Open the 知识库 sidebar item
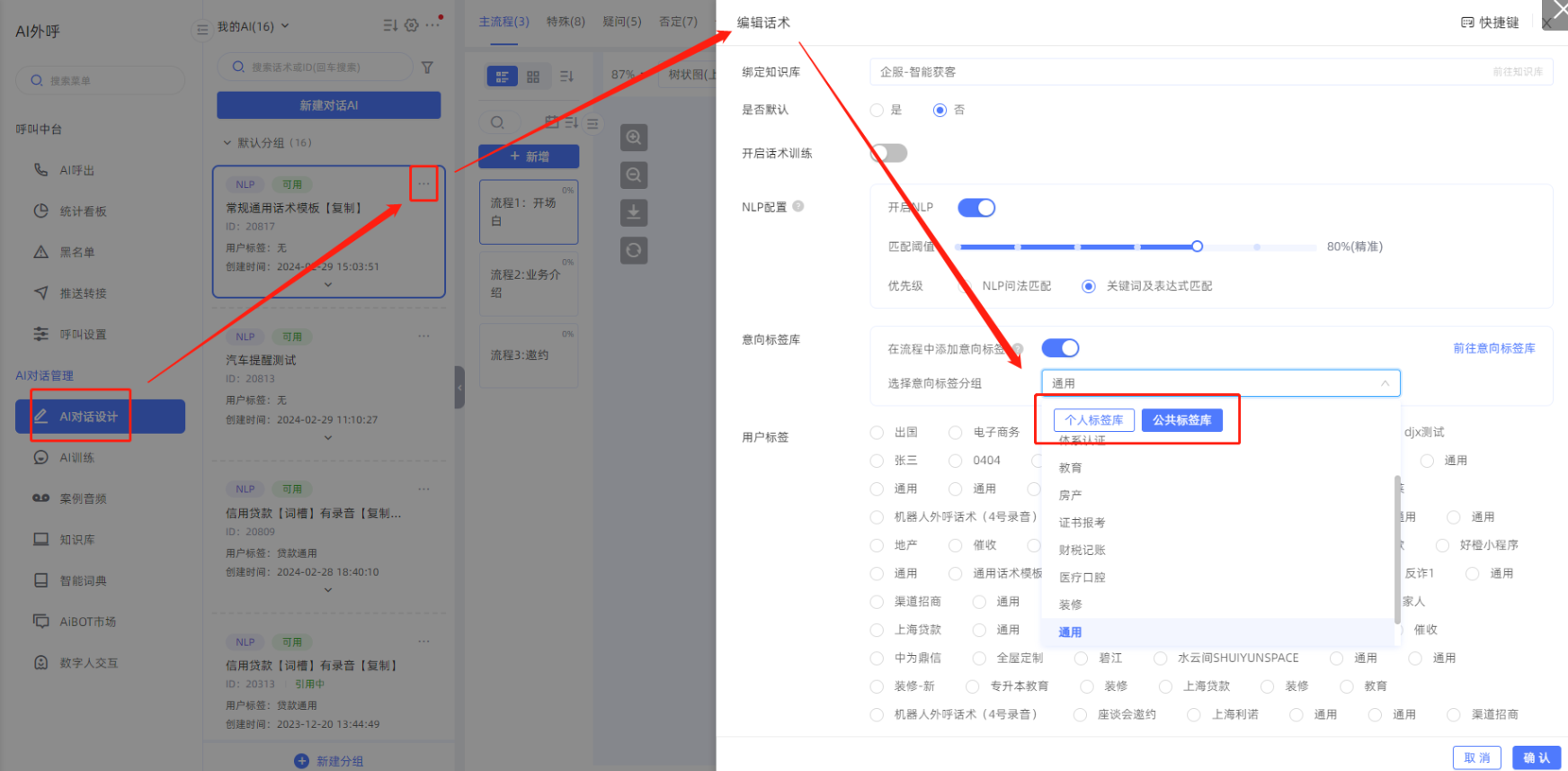 (76, 540)
